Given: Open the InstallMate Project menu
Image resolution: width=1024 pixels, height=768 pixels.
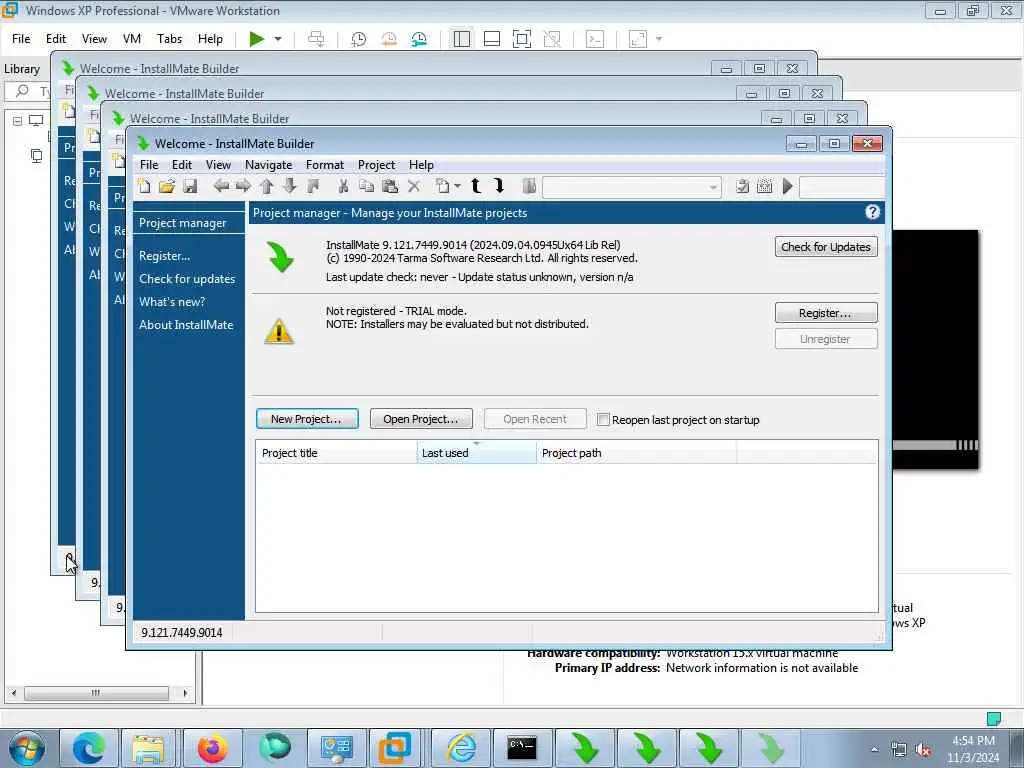Looking at the screenshot, I should pyautogui.click(x=376, y=165).
